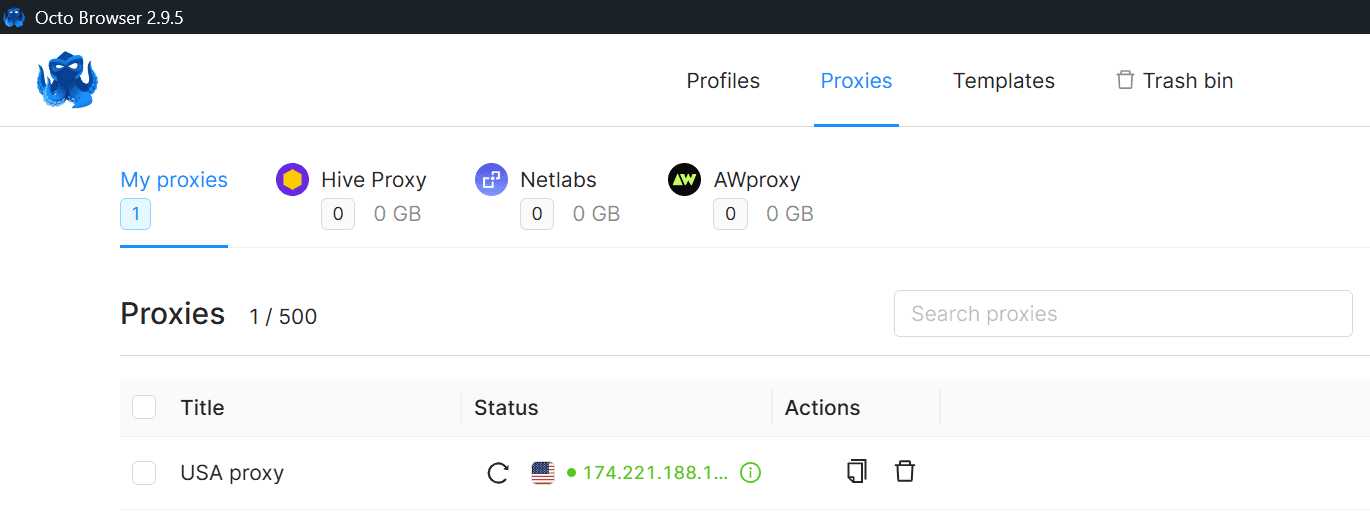
Task: Refresh the USA proxy connection status
Action: pyautogui.click(x=498, y=473)
